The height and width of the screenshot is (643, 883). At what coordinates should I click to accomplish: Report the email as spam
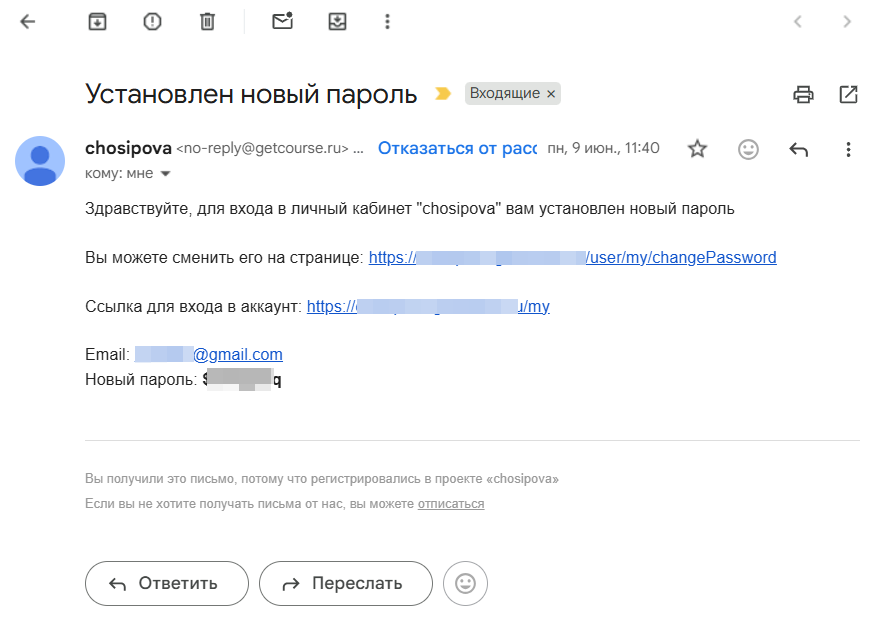pyautogui.click(x=152, y=20)
